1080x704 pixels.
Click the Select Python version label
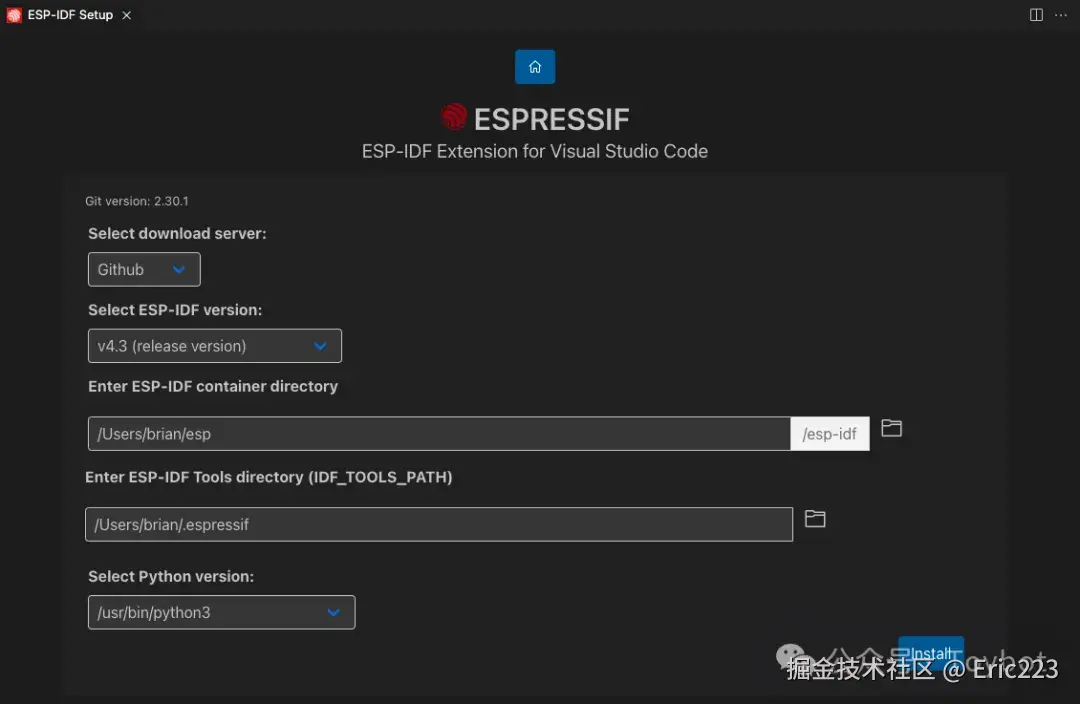pyautogui.click(x=171, y=577)
